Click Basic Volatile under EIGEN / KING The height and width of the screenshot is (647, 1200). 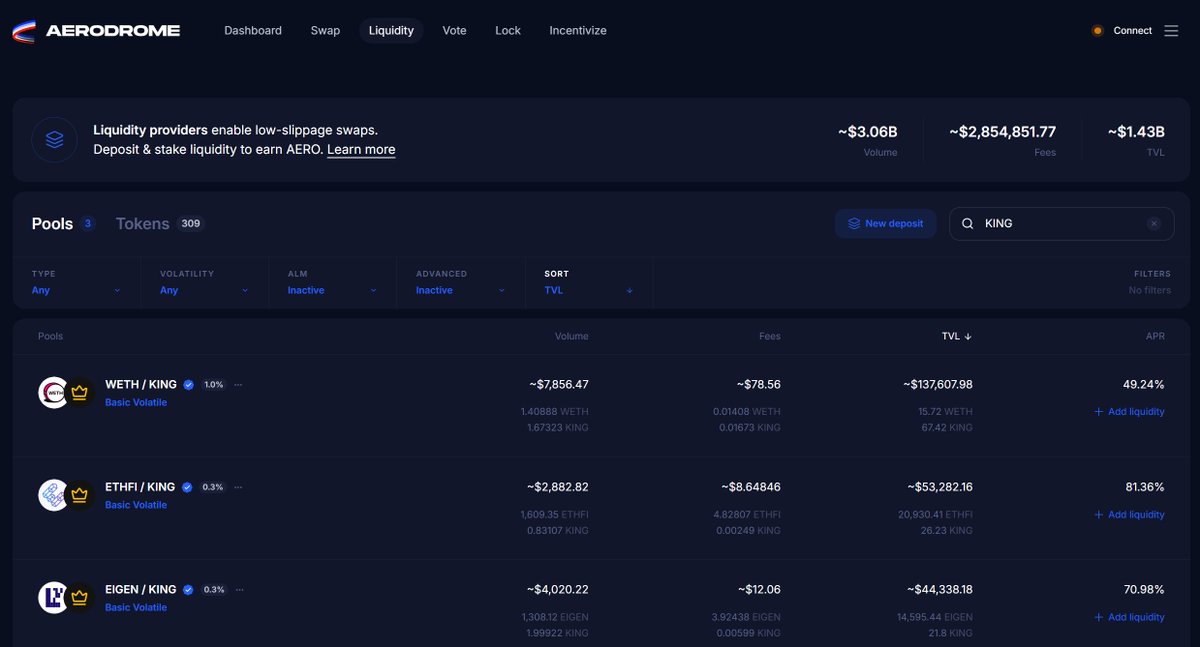coord(136,608)
